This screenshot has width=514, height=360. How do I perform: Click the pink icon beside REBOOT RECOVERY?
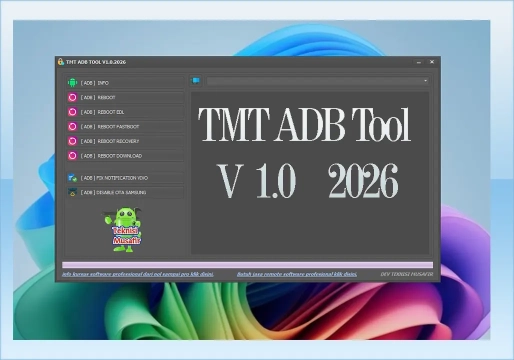click(72, 141)
